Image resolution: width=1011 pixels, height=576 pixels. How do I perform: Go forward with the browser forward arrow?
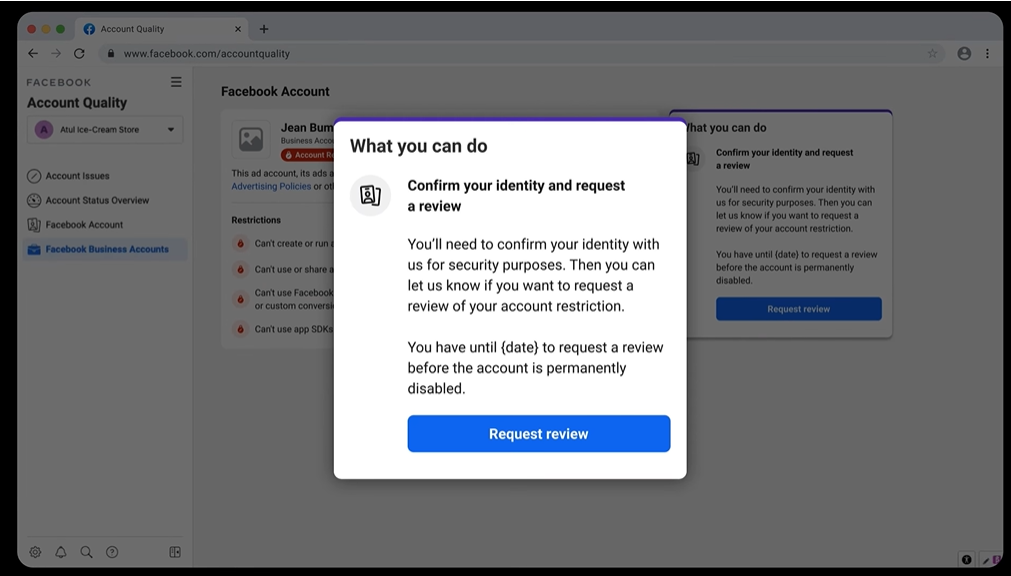[x=56, y=54]
